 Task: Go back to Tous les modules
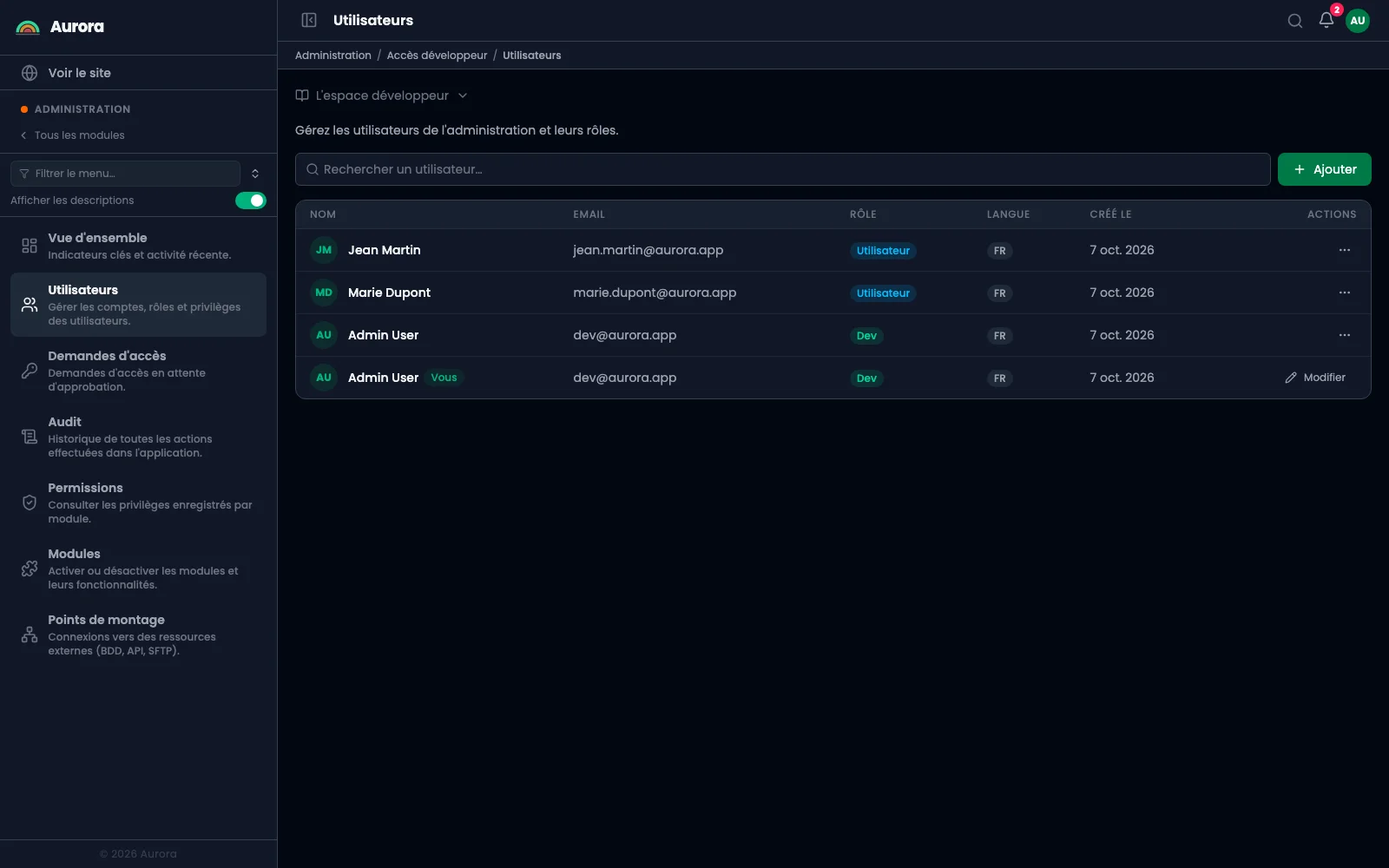[73, 135]
